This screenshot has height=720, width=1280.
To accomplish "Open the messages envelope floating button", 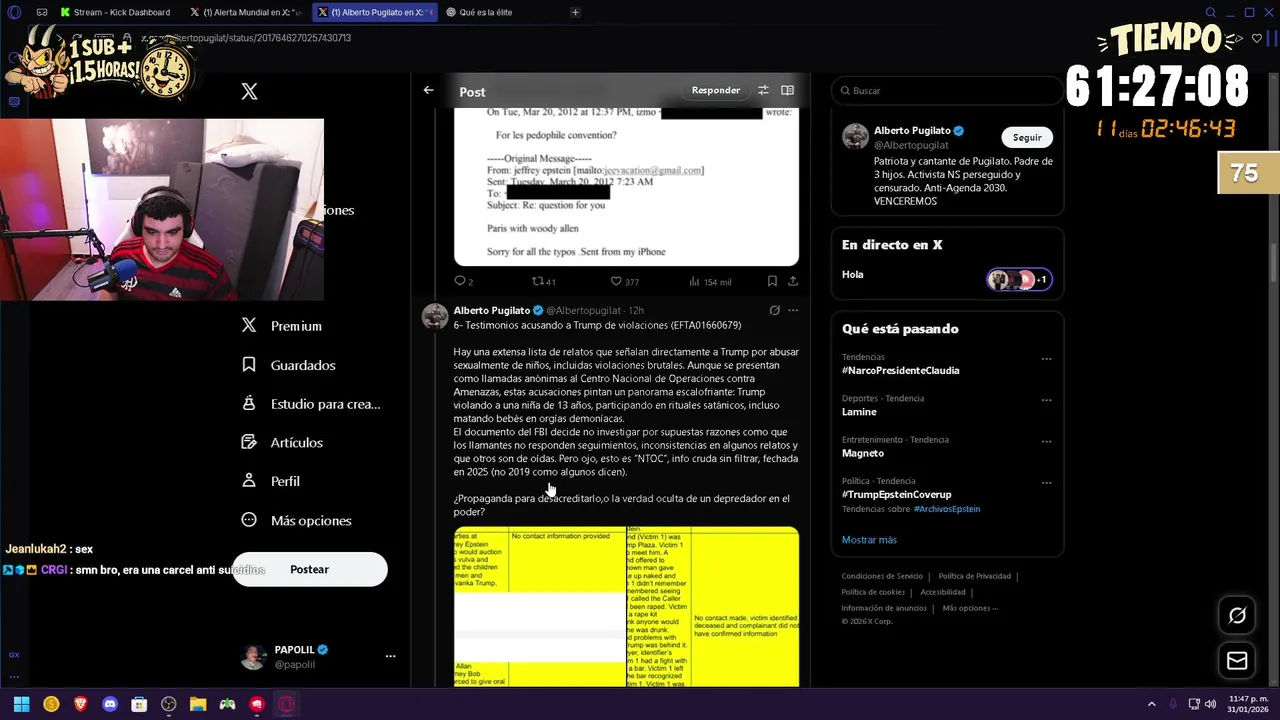I will coord(1237,661).
